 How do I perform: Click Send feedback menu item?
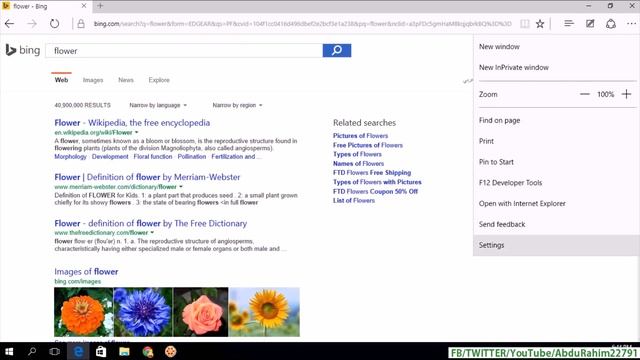coord(556,224)
